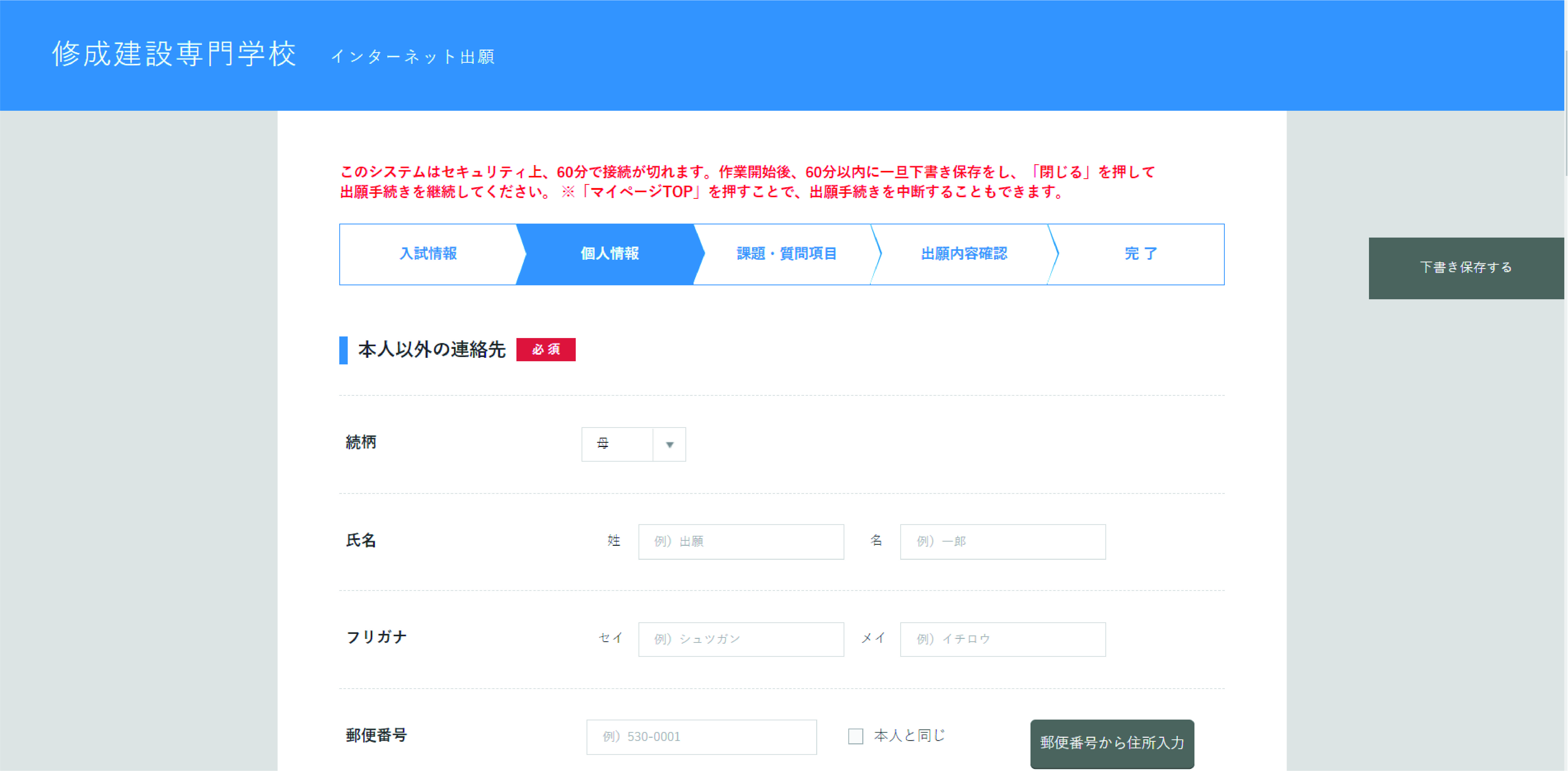The width and height of the screenshot is (1568, 771).
Task: Focus the 姓 last name field
Action: click(x=740, y=541)
